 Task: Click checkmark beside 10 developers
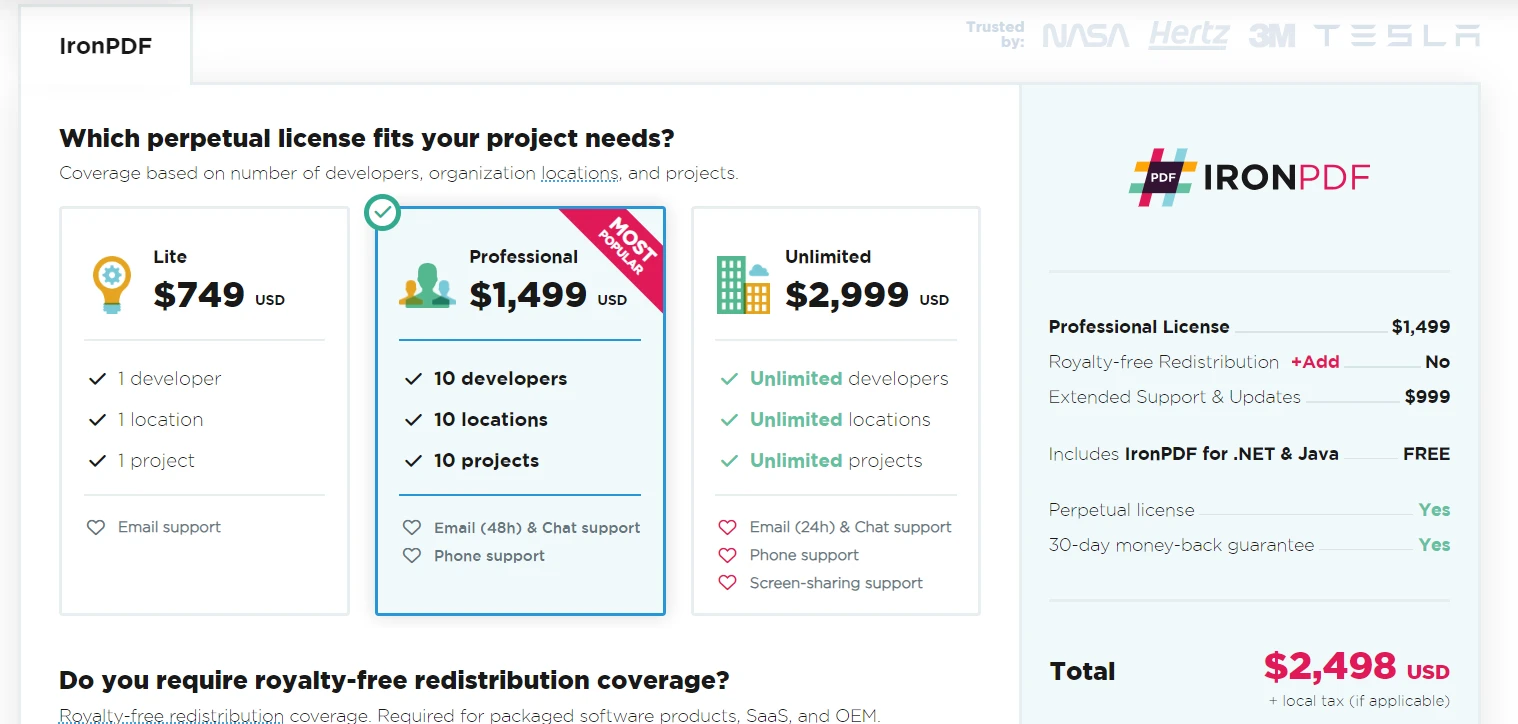413,379
